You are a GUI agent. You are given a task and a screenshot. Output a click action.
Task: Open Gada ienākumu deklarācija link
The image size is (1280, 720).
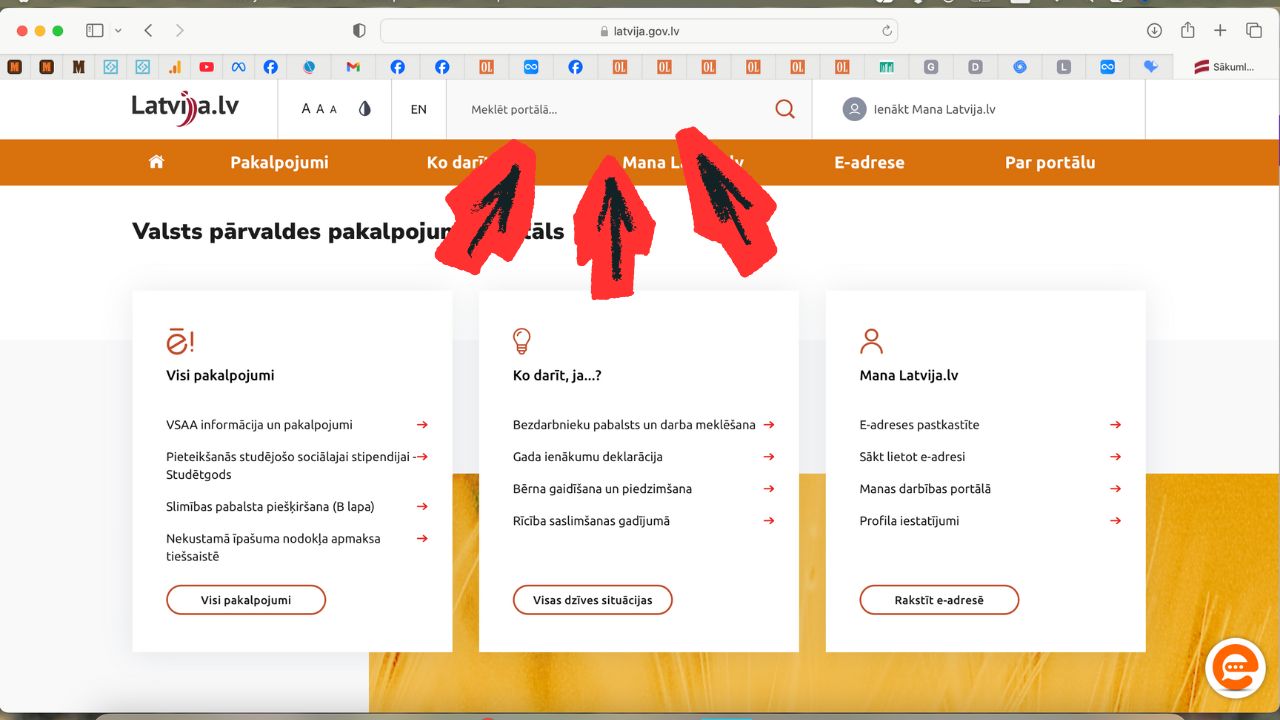tap(587, 457)
